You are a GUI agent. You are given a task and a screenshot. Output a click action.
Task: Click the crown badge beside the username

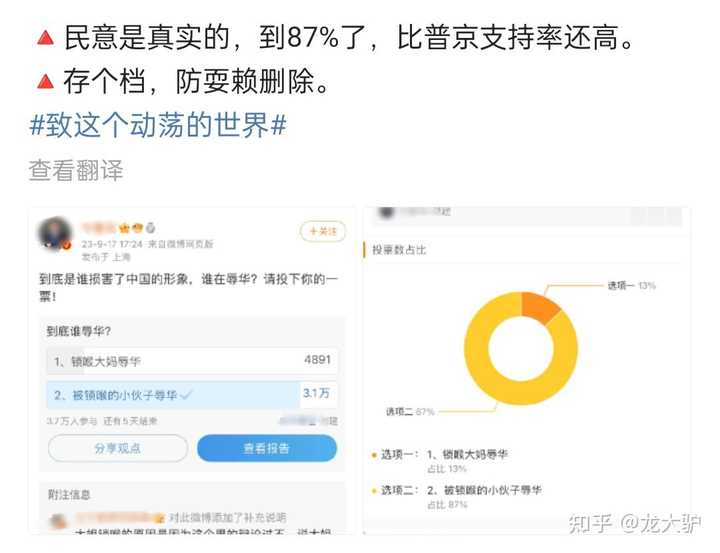click(x=124, y=228)
